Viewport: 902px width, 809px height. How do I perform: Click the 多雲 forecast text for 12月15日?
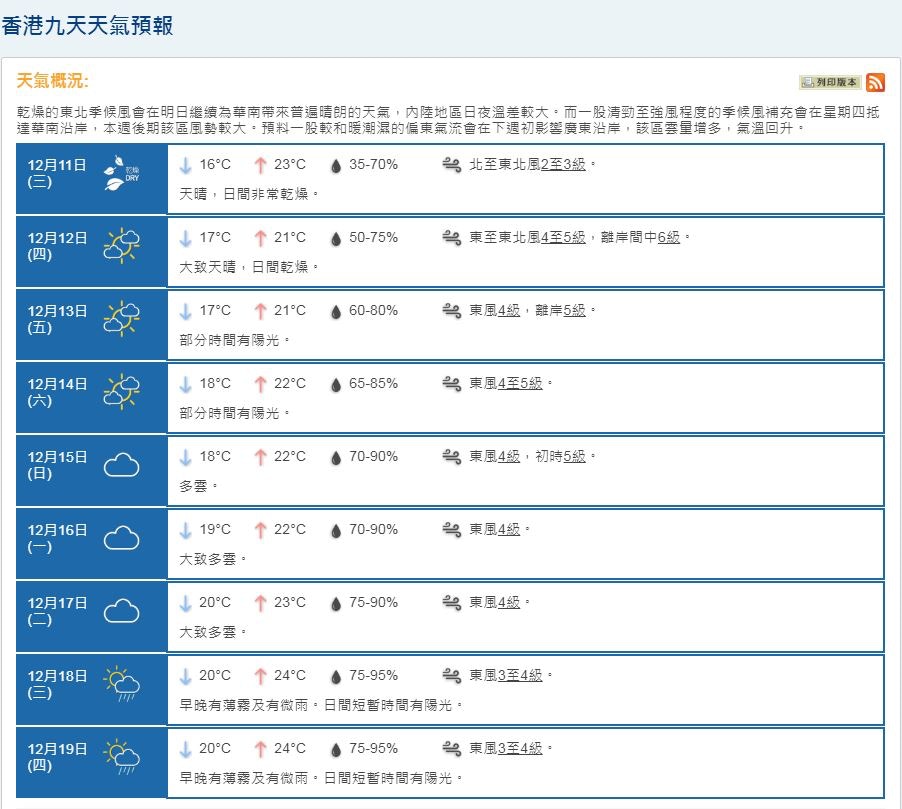tap(198, 487)
